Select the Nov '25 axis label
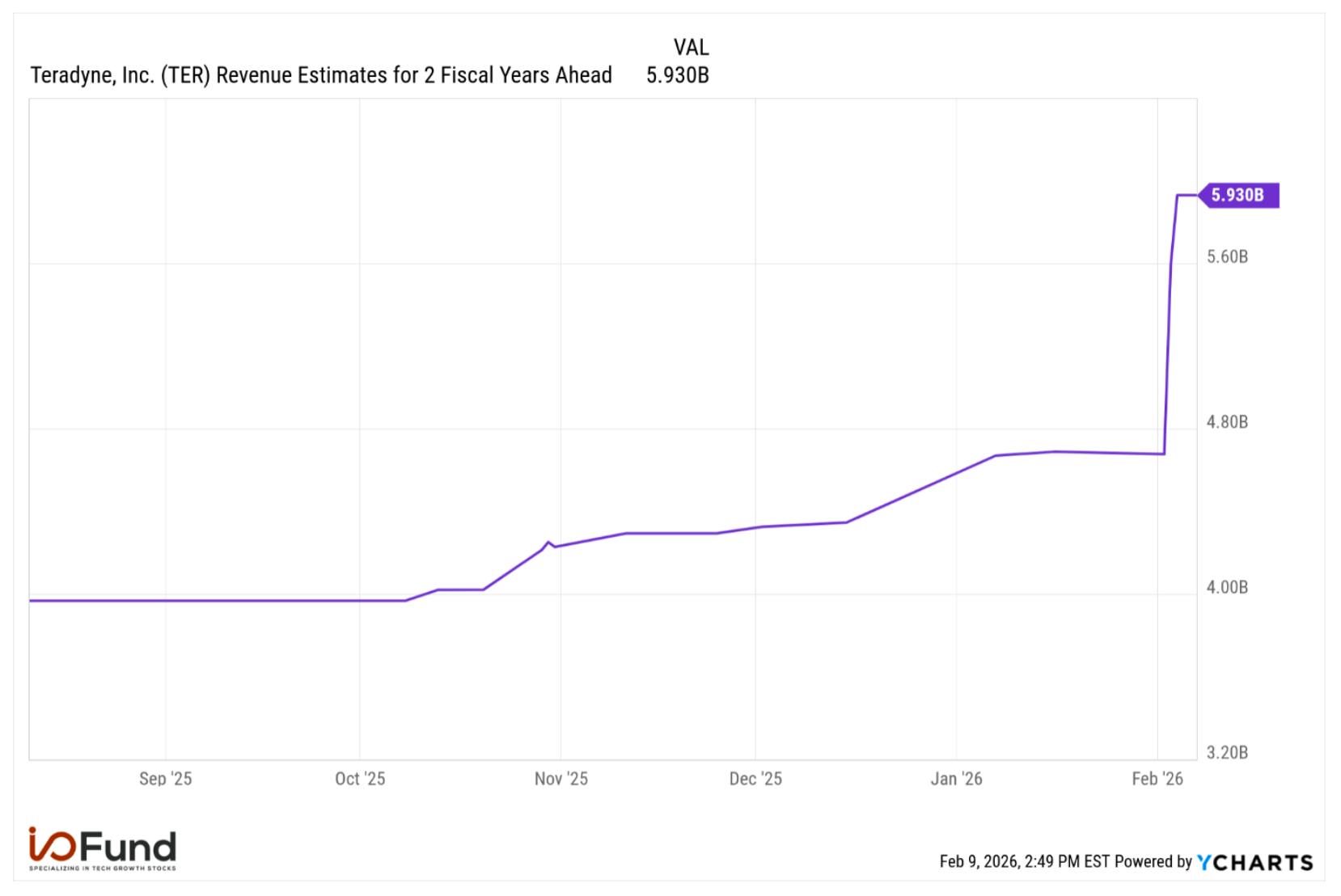Screen dimensions: 1341x896 pos(561,779)
